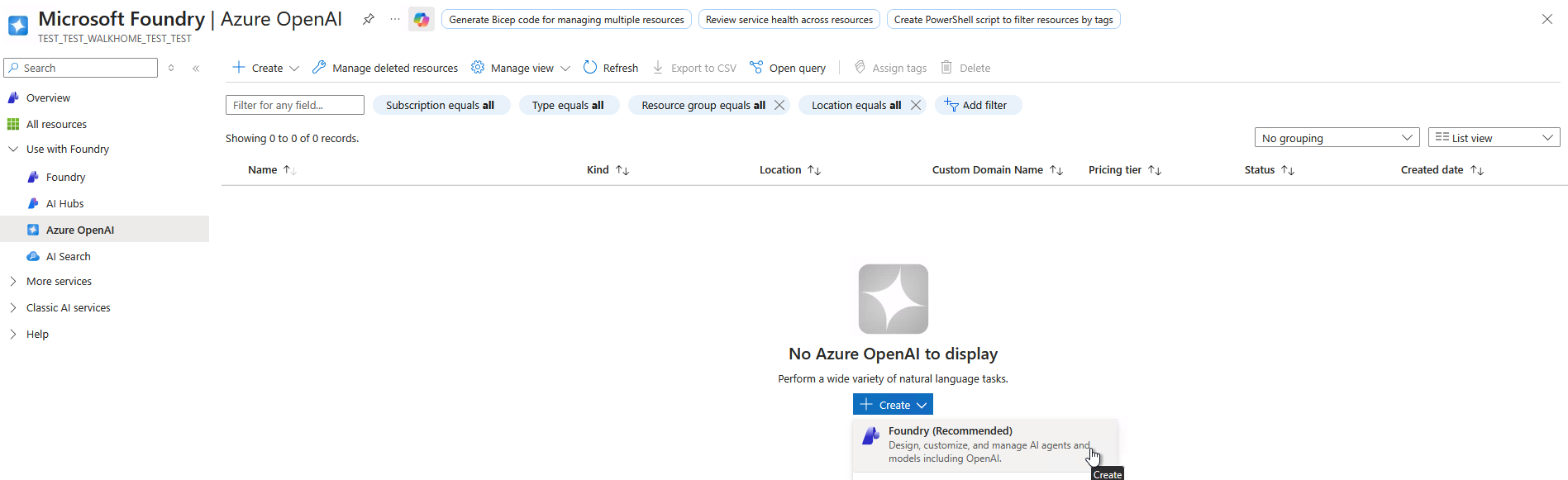Click the Microsoft Foundry logo icon
The image size is (1568, 480).
pyautogui.click(x=18, y=26)
